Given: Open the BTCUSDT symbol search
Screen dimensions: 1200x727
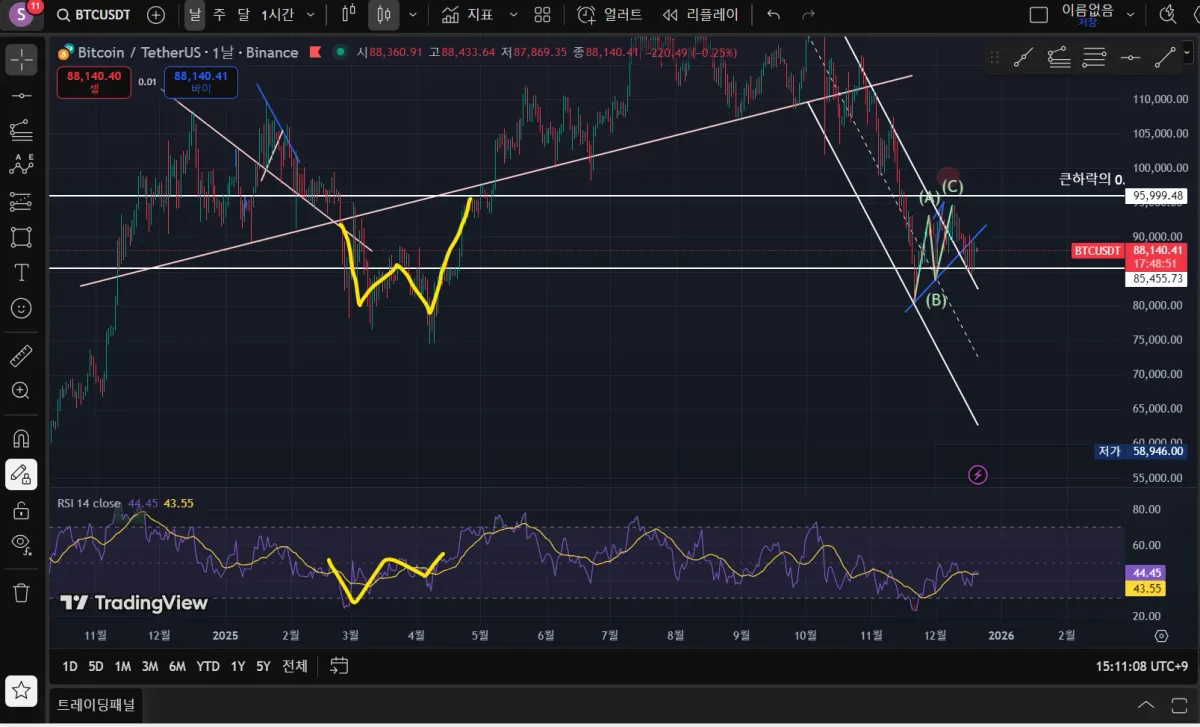Looking at the screenshot, I should click(x=93, y=15).
